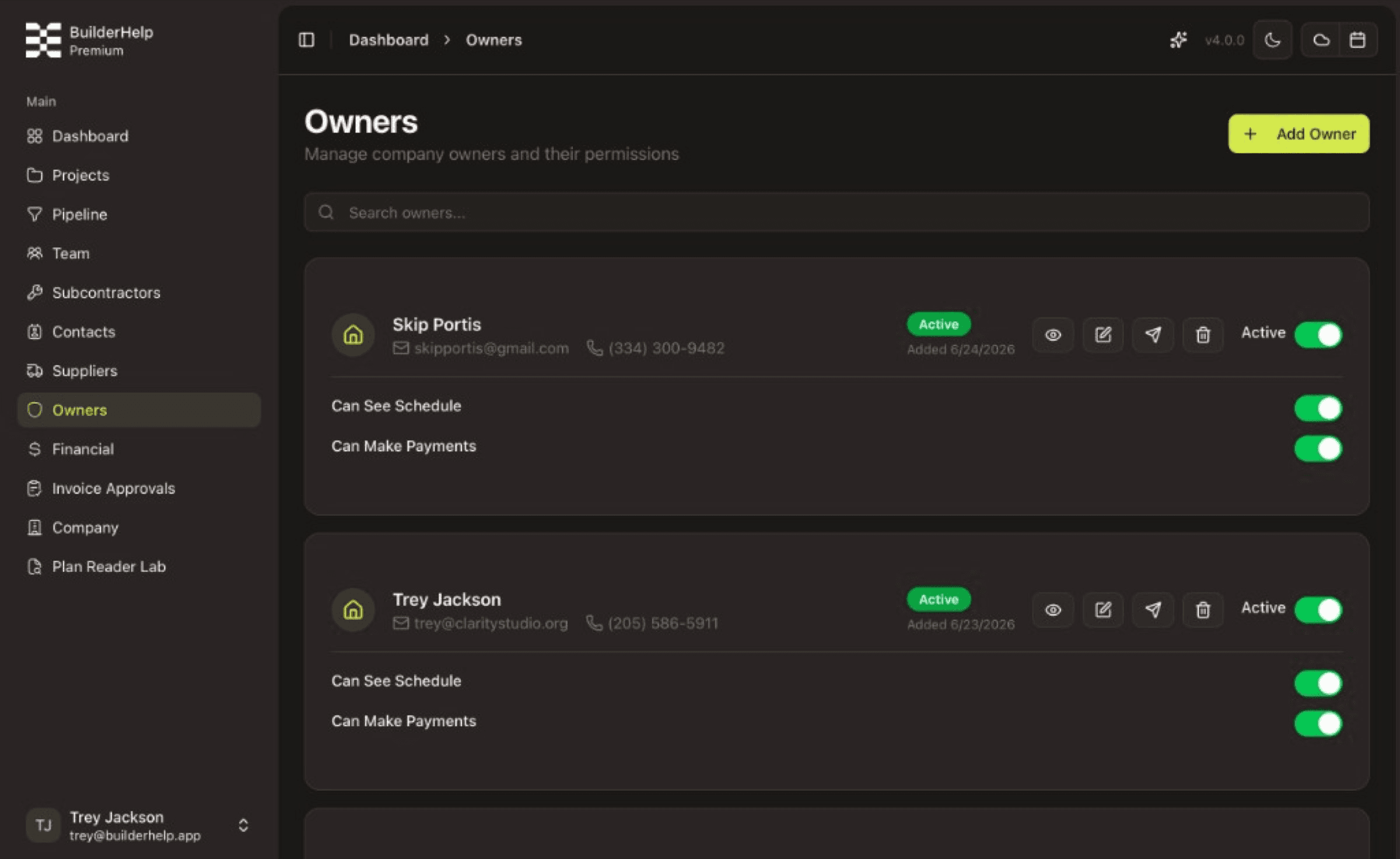1400x859 pixels.
Task: Toggle Can See Schedule for Skip Portis
Action: [x=1318, y=408]
